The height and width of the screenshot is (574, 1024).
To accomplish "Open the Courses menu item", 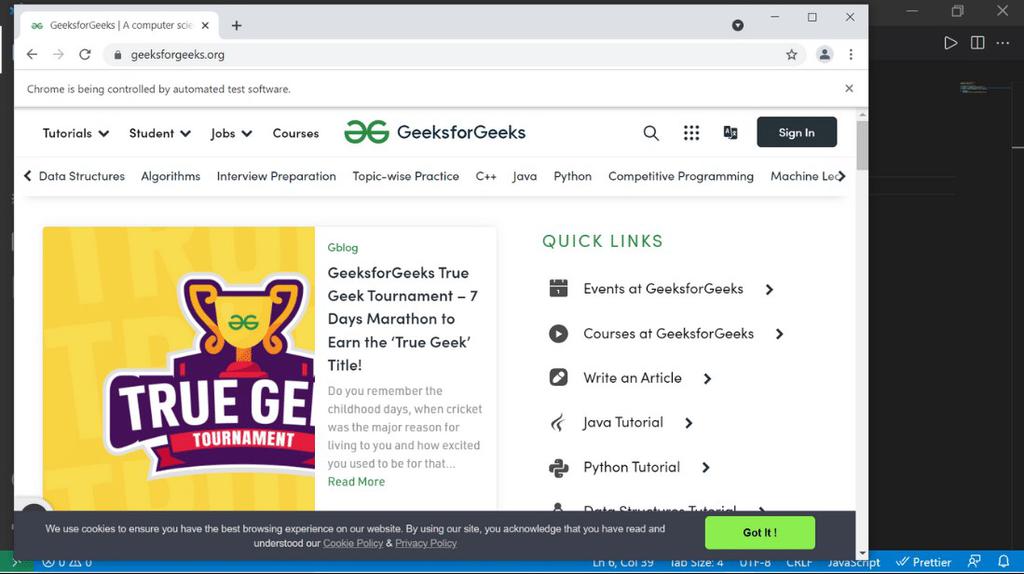I will [296, 133].
